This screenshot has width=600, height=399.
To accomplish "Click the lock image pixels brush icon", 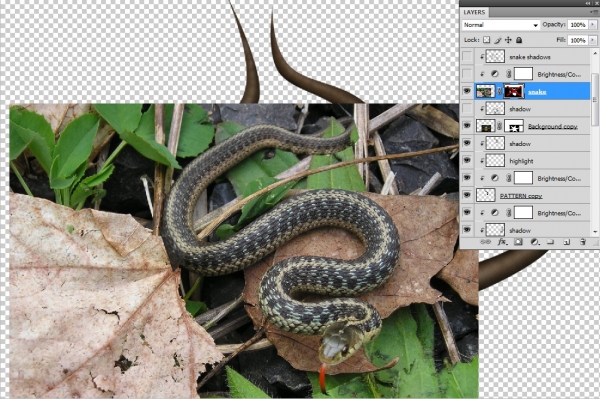I will 497,40.
